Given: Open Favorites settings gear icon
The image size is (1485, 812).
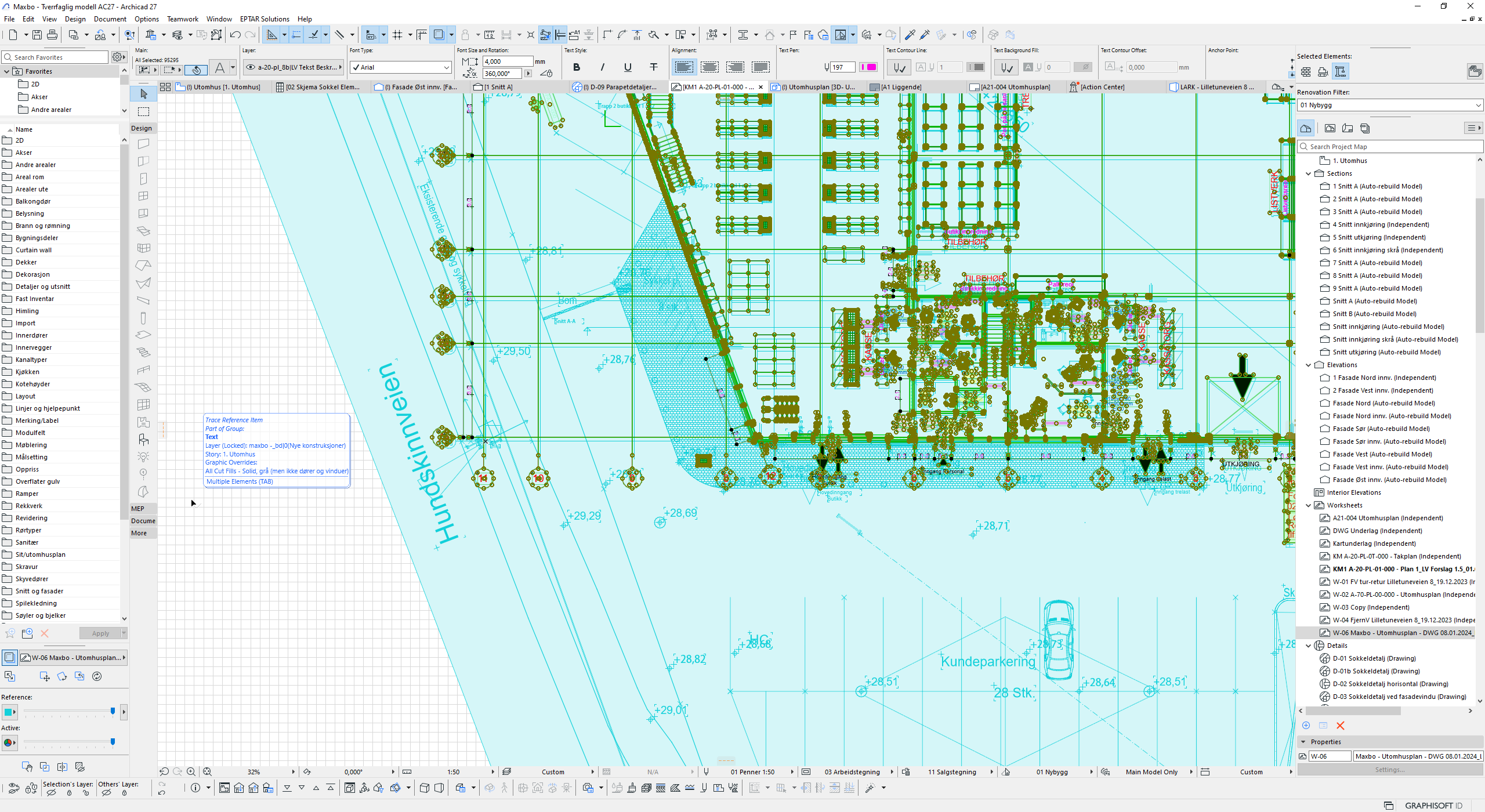Looking at the screenshot, I should click(x=118, y=57).
